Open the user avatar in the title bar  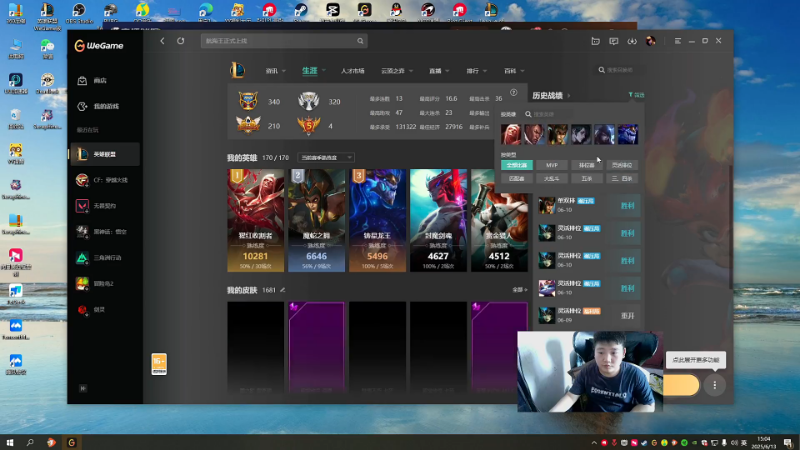[651, 41]
